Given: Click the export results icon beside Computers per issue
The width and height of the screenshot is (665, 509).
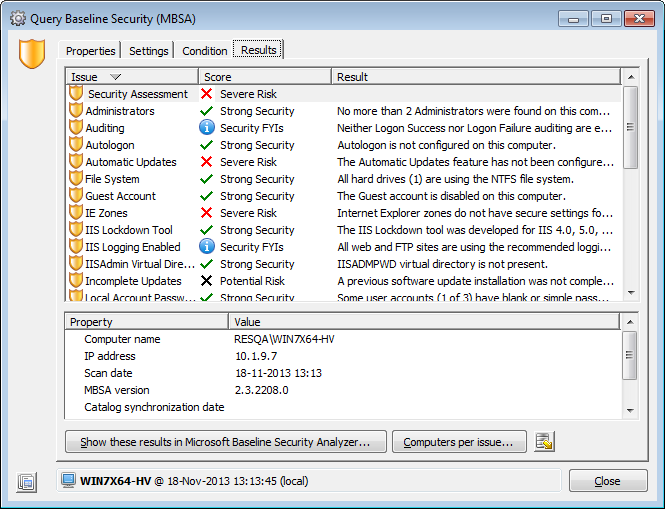Looking at the screenshot, I should coord(545,442).
